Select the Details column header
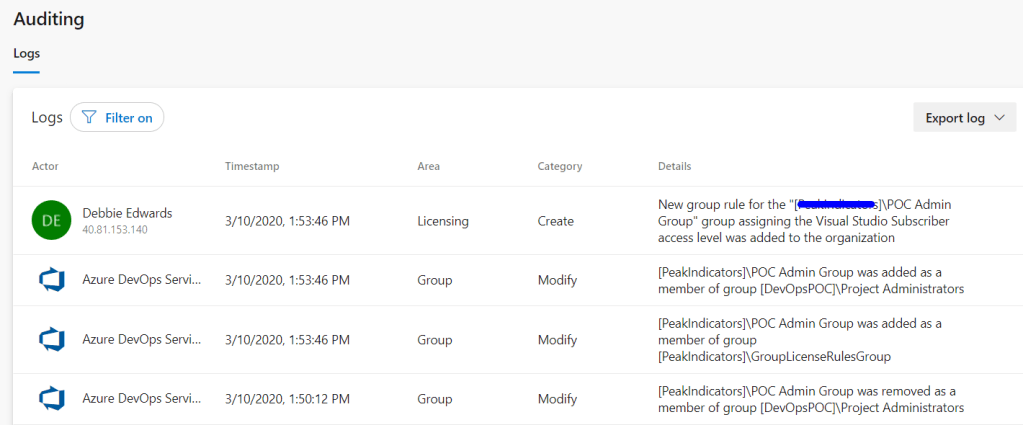 674,166
